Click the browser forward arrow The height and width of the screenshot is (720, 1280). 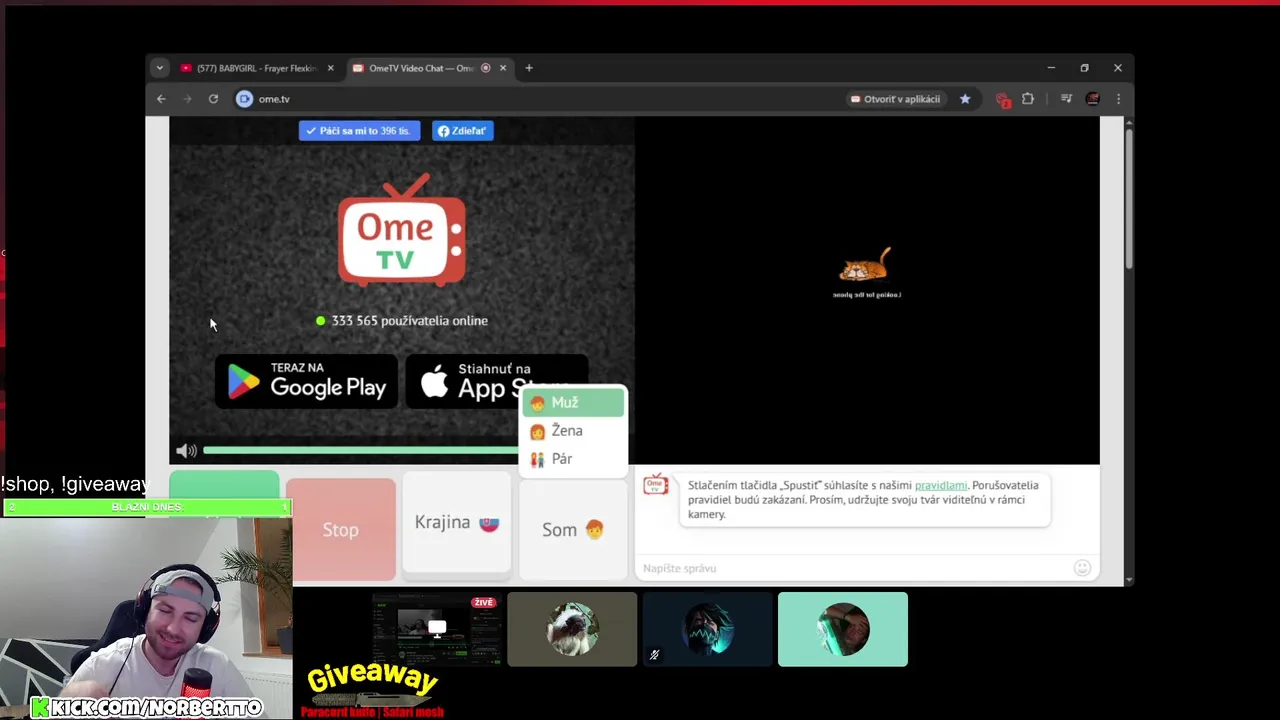tap(187, 99)
